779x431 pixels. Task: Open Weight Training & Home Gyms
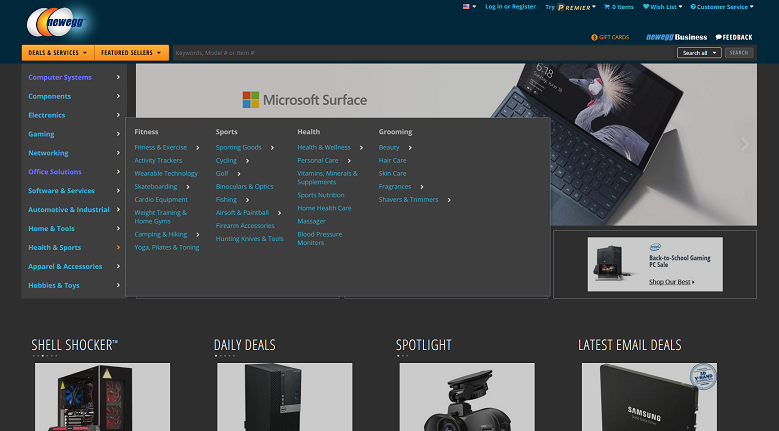pyautogui.click(x=160, y=217)
